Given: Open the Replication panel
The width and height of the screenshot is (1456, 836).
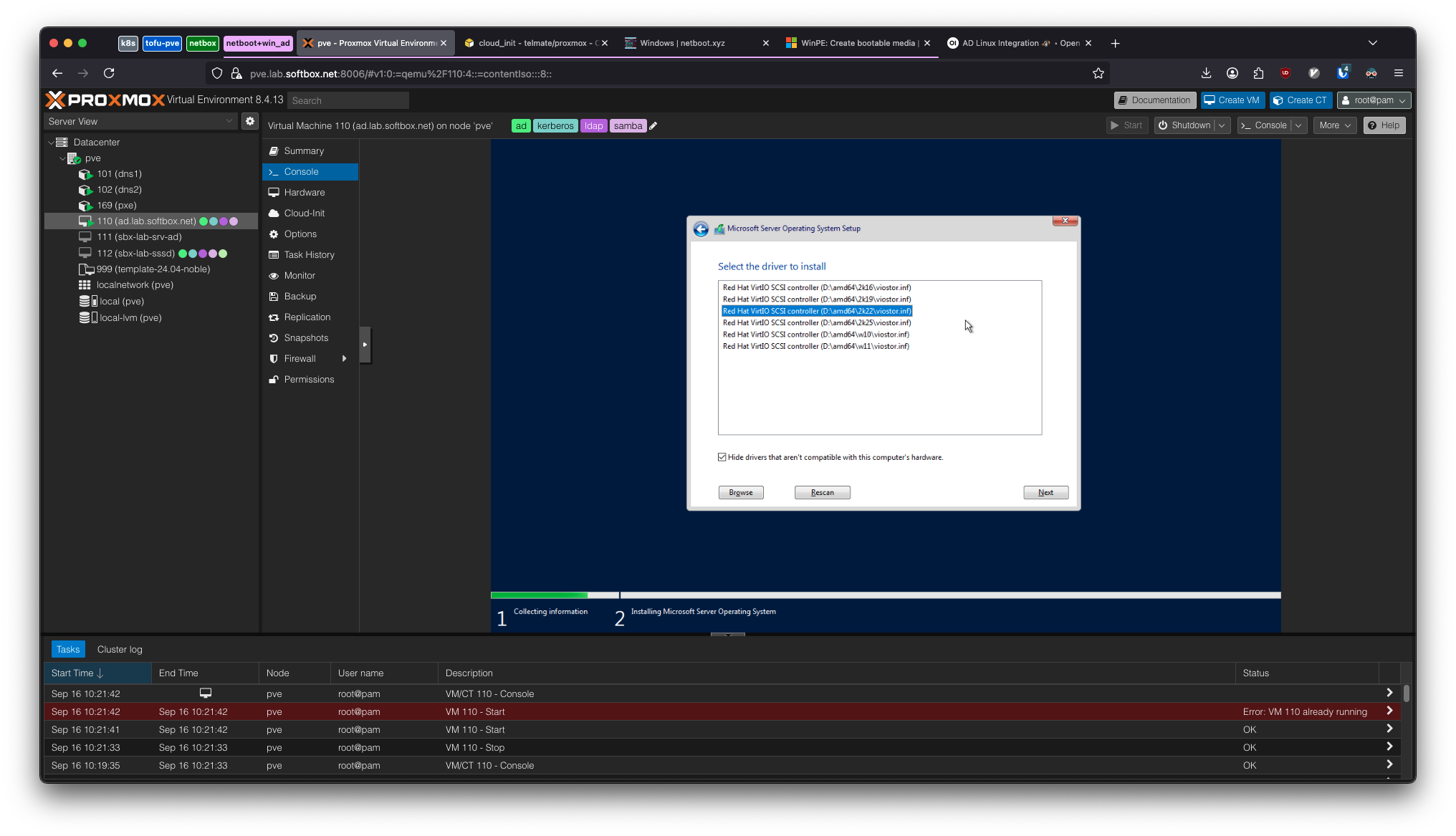Looking at the screenshot, I should (307, 317).
